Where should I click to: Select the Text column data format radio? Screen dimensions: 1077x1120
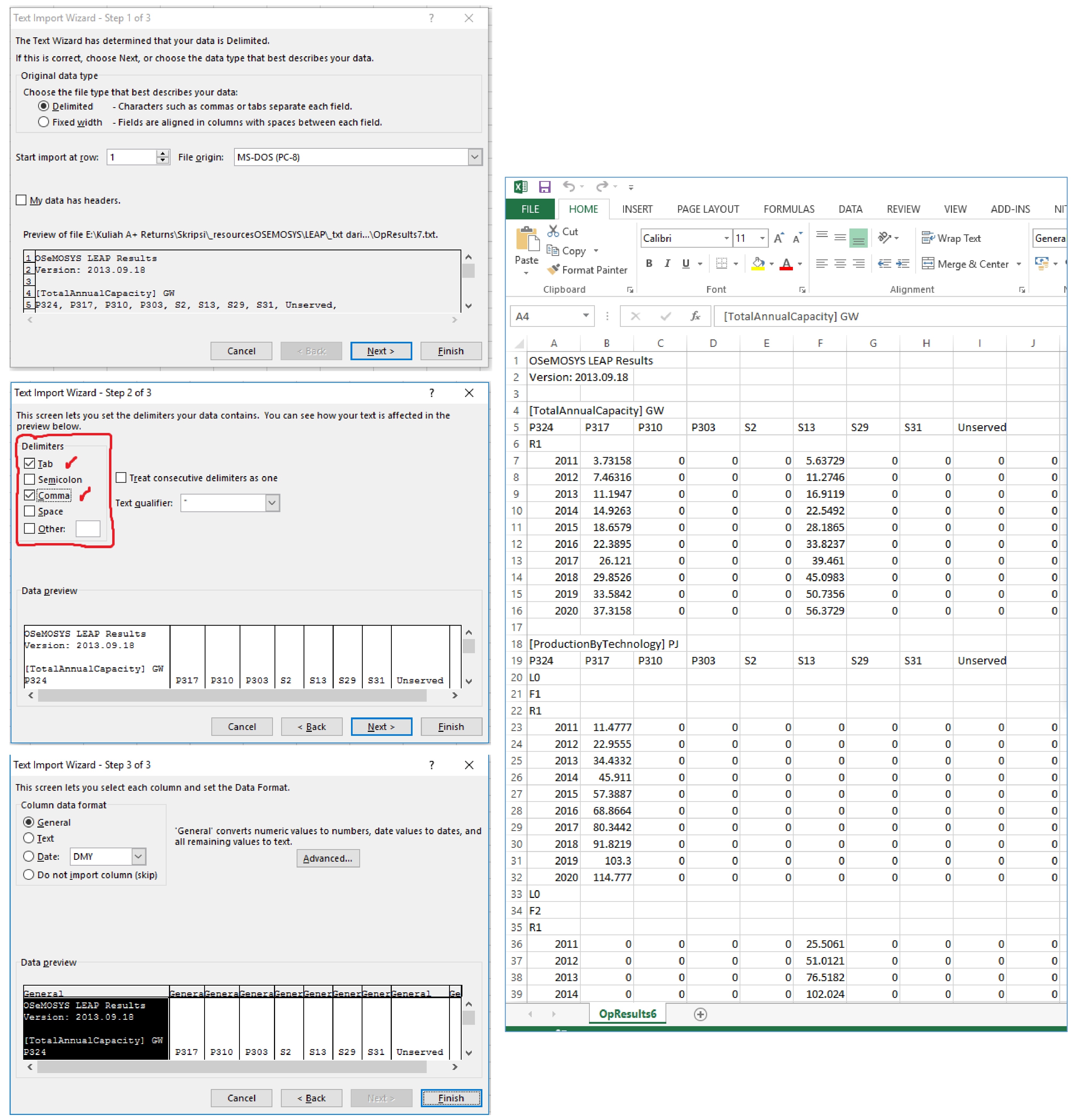[x=29, y=838]
